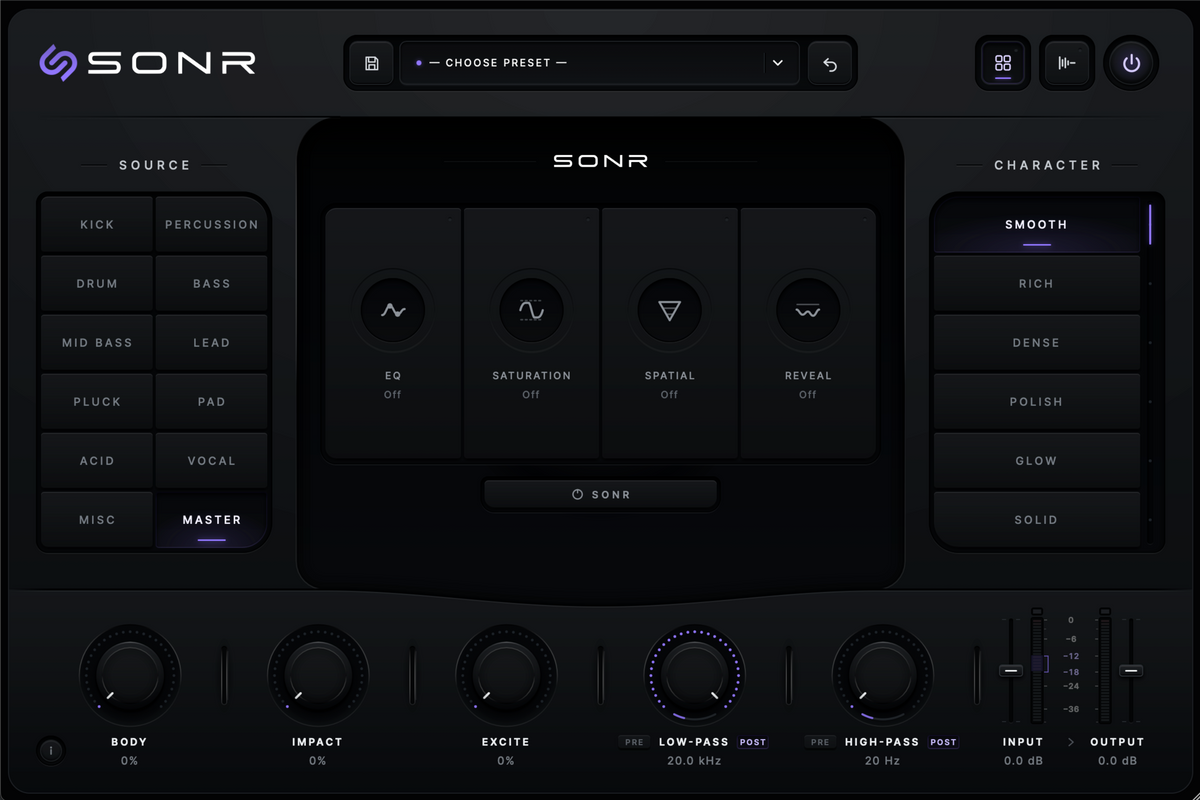
Task: Click the Saturation module sine icon
Action: (531, 311)
